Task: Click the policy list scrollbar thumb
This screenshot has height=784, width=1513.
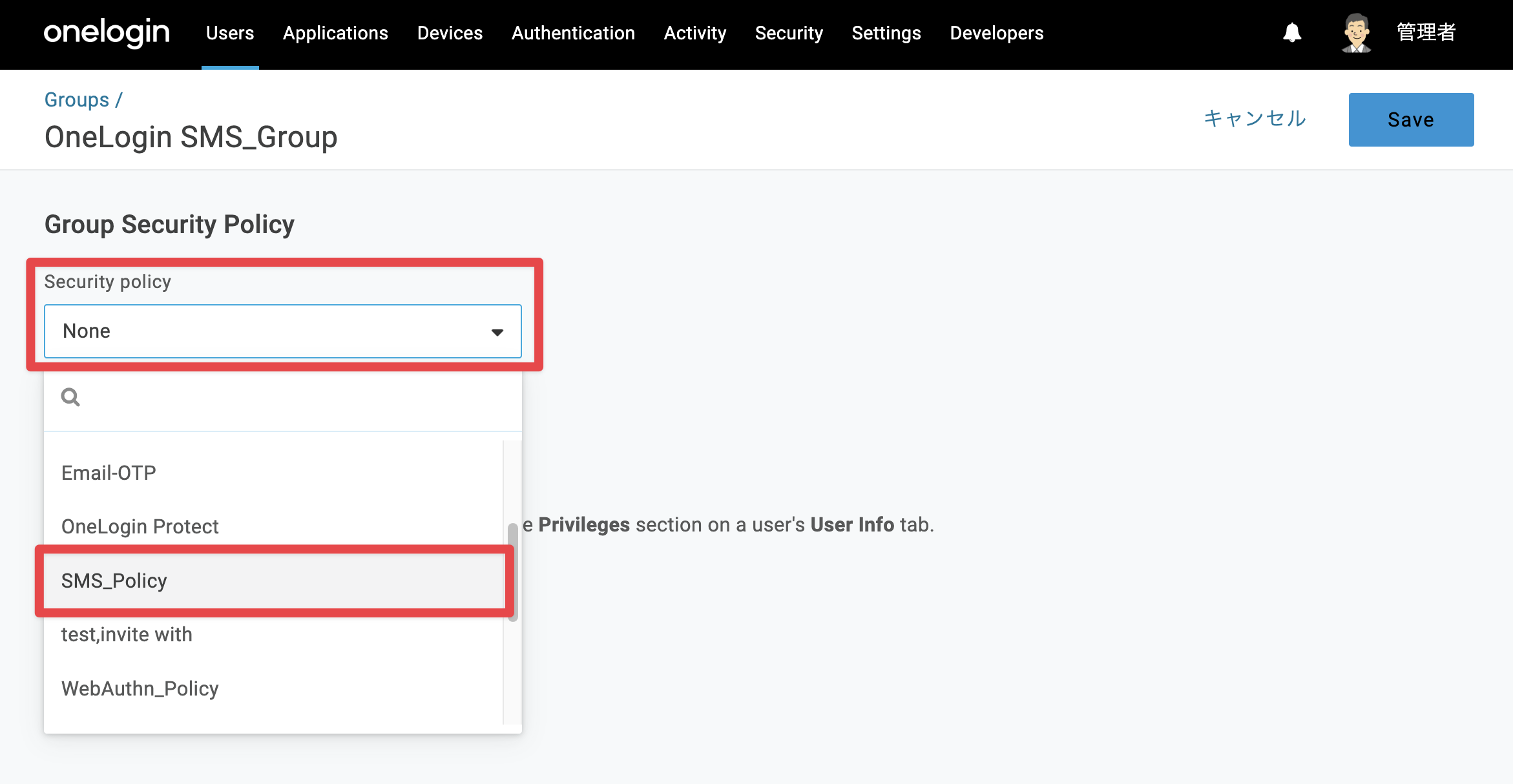Action: pyautogui.click(x=513, y=572)
